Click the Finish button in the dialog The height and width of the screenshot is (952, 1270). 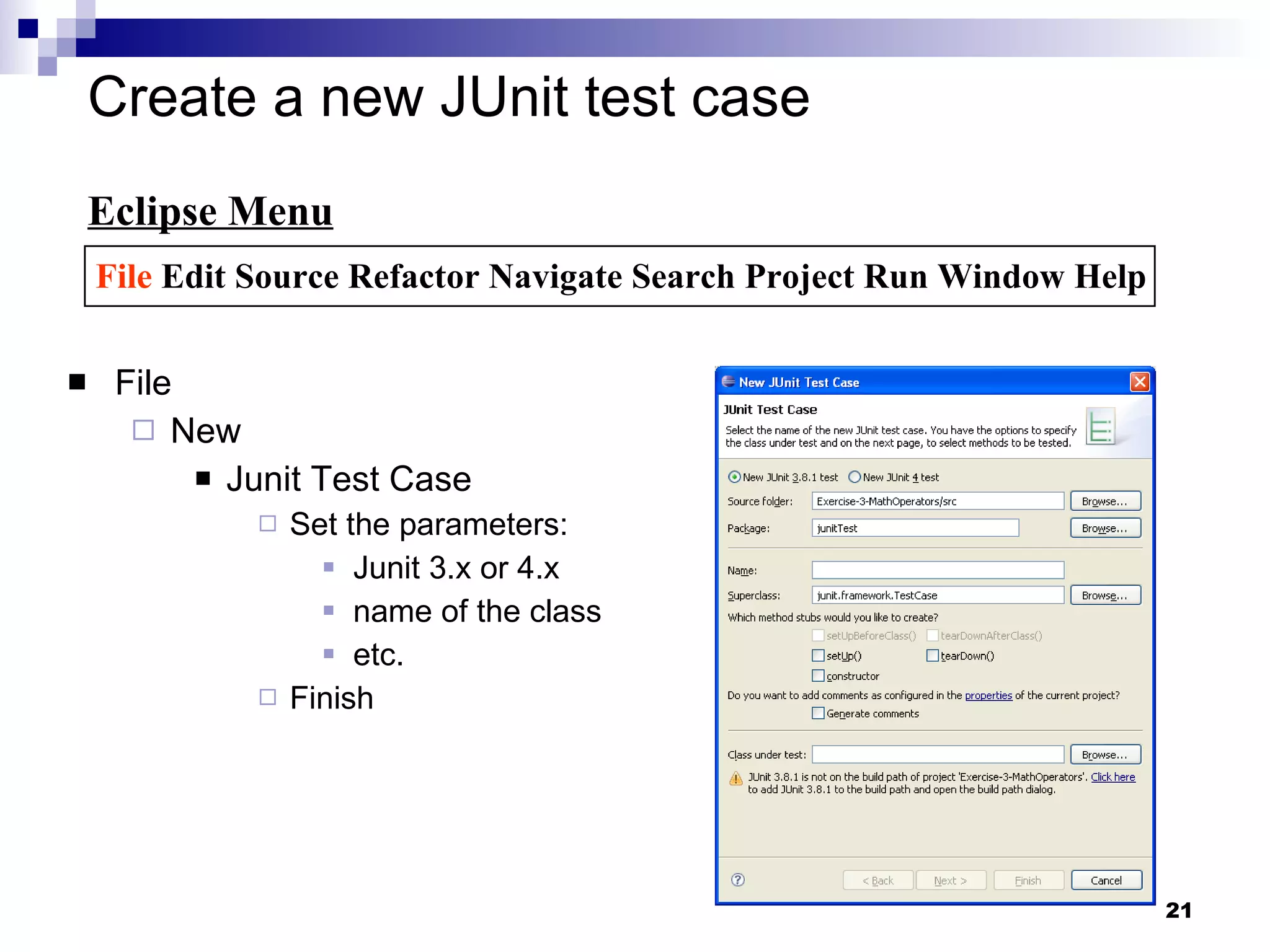tap(1029, 880)
